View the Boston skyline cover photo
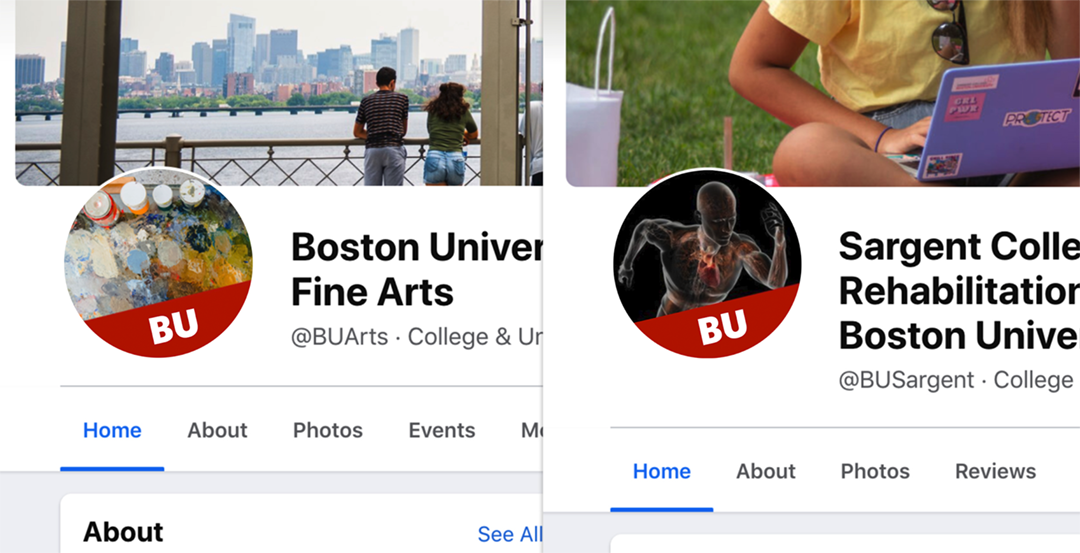Image resolution: width=1080 pixels, height=553 pixels. pyautogui.click(x=278, y=92)
